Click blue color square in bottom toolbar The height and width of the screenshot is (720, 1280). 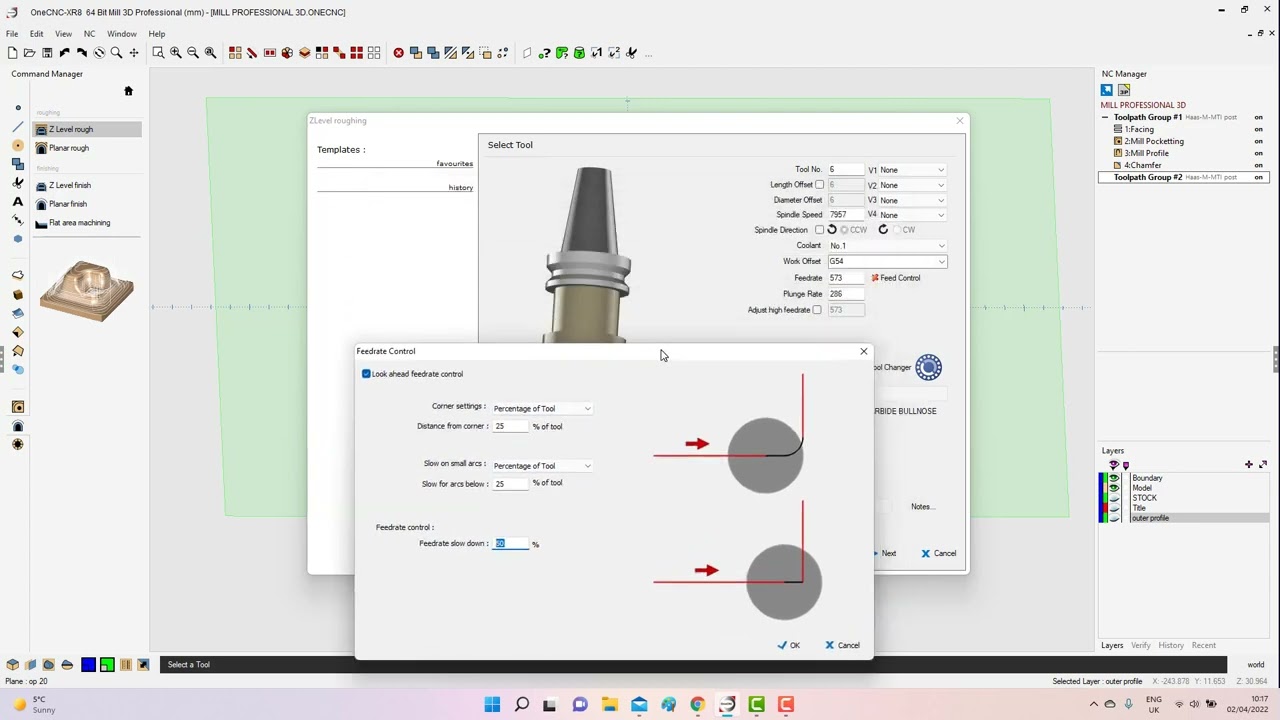[88, 665]
